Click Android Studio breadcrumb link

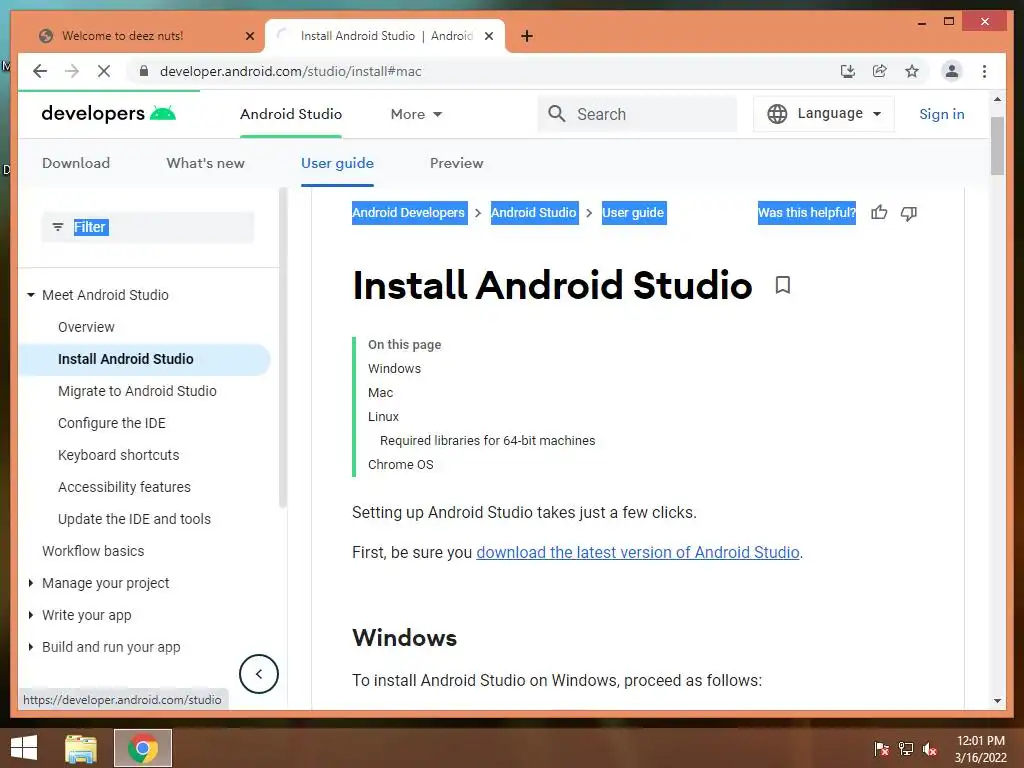534,213
